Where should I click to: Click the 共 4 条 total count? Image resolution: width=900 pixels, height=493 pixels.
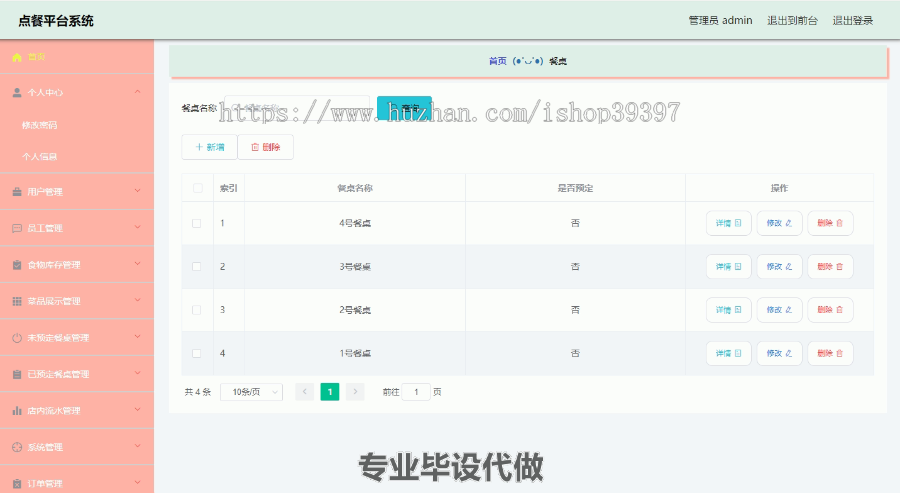[x=197, y=392]
